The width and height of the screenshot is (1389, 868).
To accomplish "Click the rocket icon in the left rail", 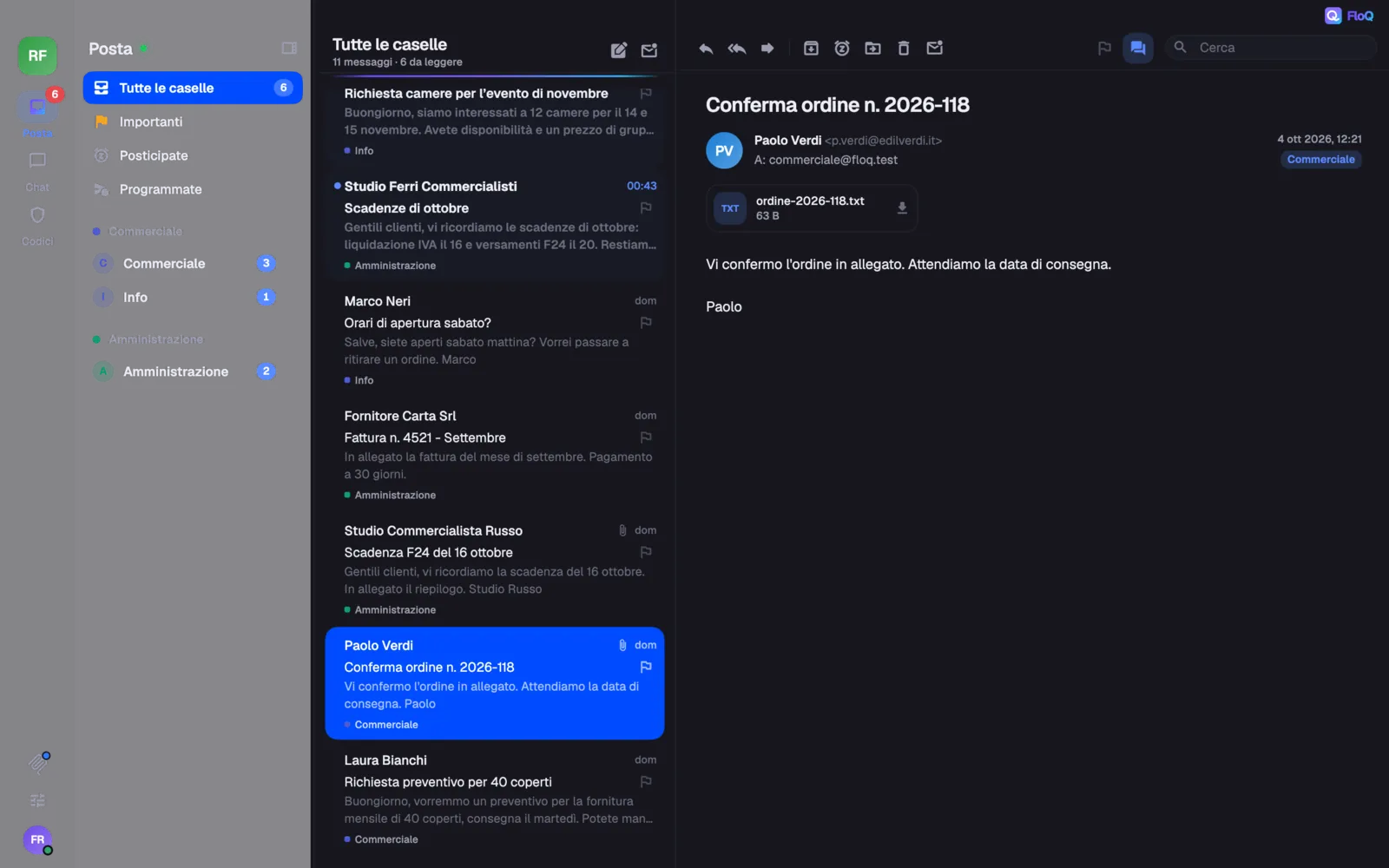I will (x=38, y=762).
